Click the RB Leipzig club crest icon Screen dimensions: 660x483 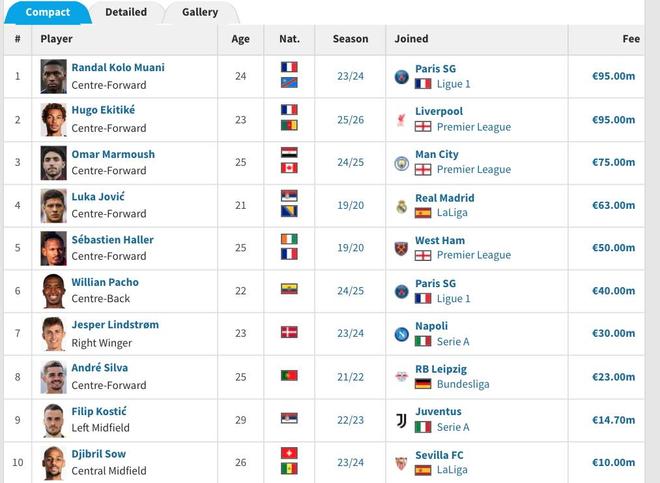(x=401, y=377)
